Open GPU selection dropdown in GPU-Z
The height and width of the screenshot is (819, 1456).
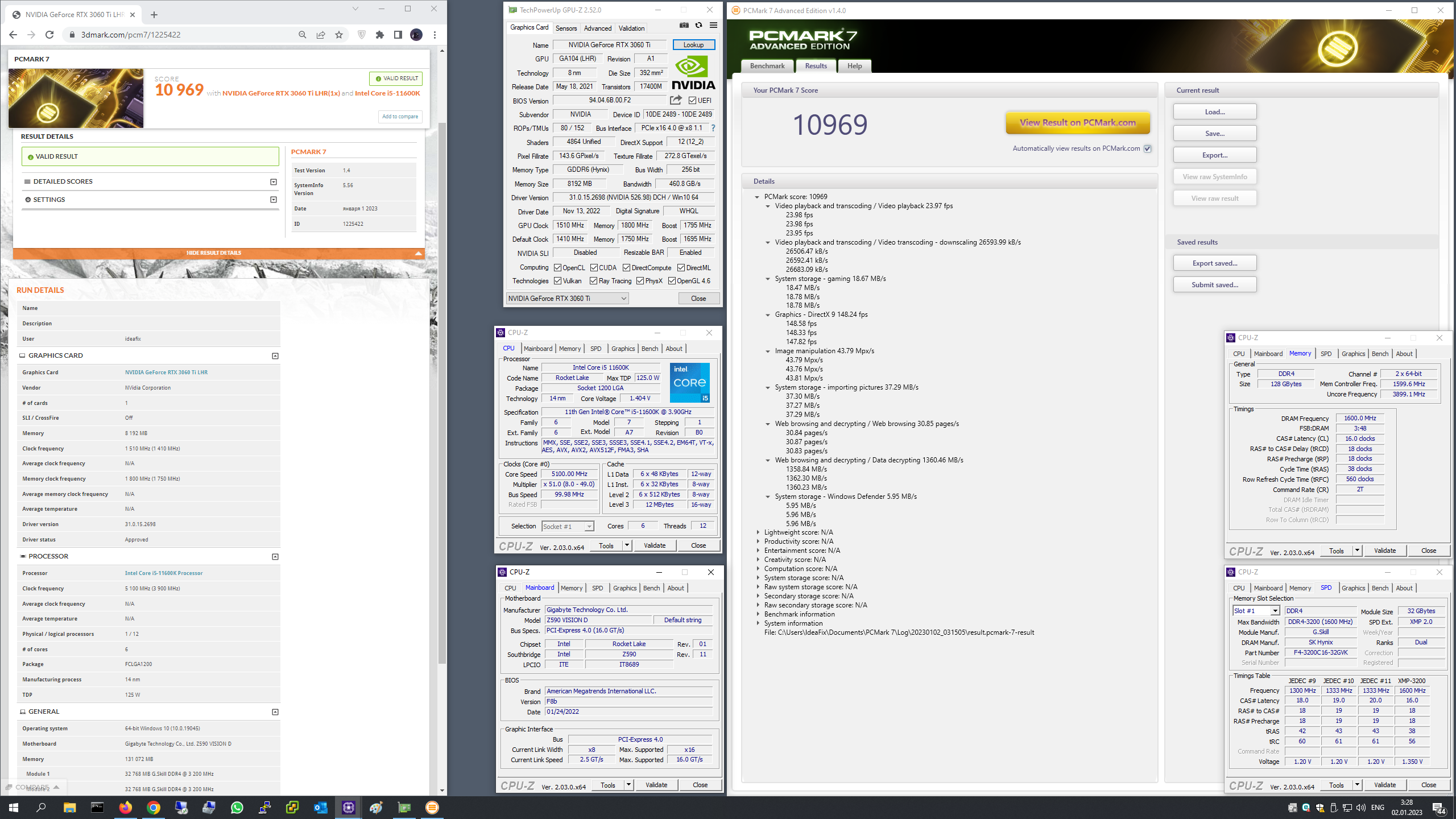pos(568,299)
